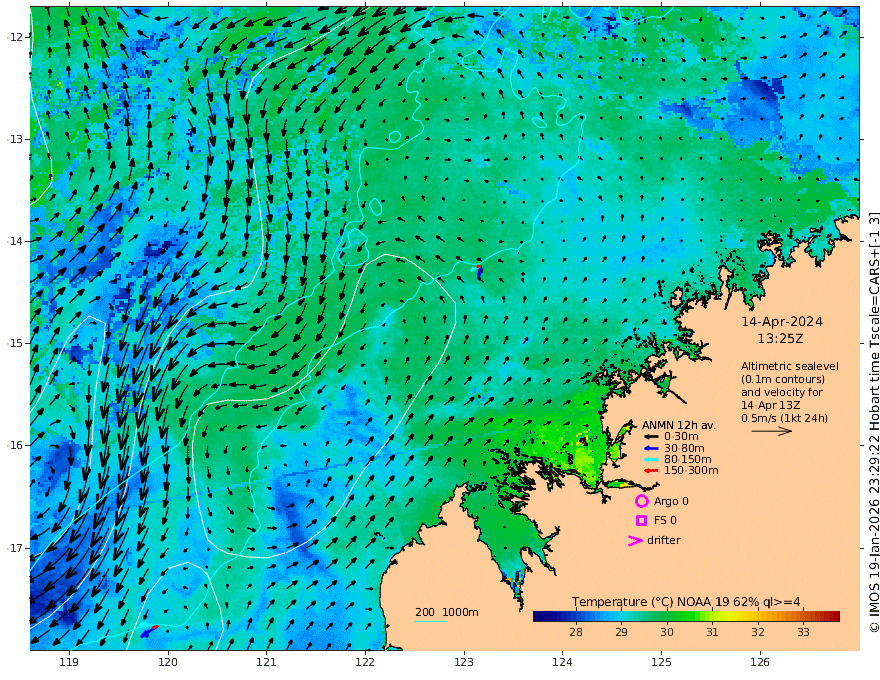The image size is (880, 680).
Task: Click the IMOS copyright text along right edge
Action: (873, 422)
